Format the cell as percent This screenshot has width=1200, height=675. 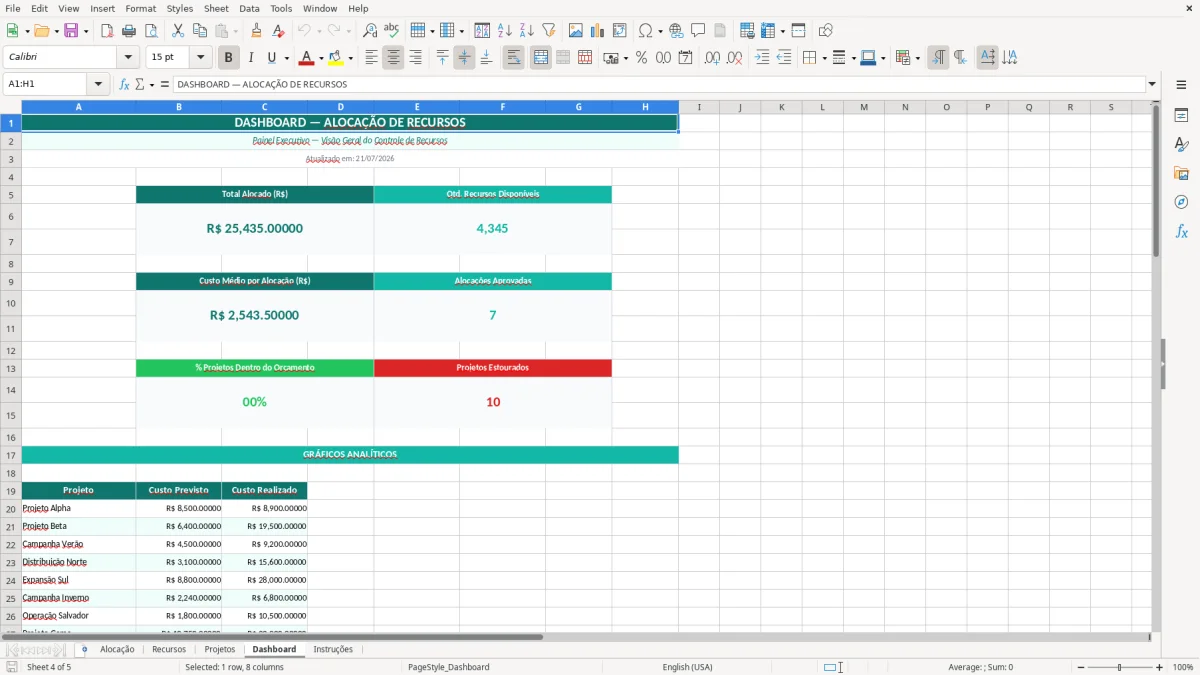(x=641, y=58)
